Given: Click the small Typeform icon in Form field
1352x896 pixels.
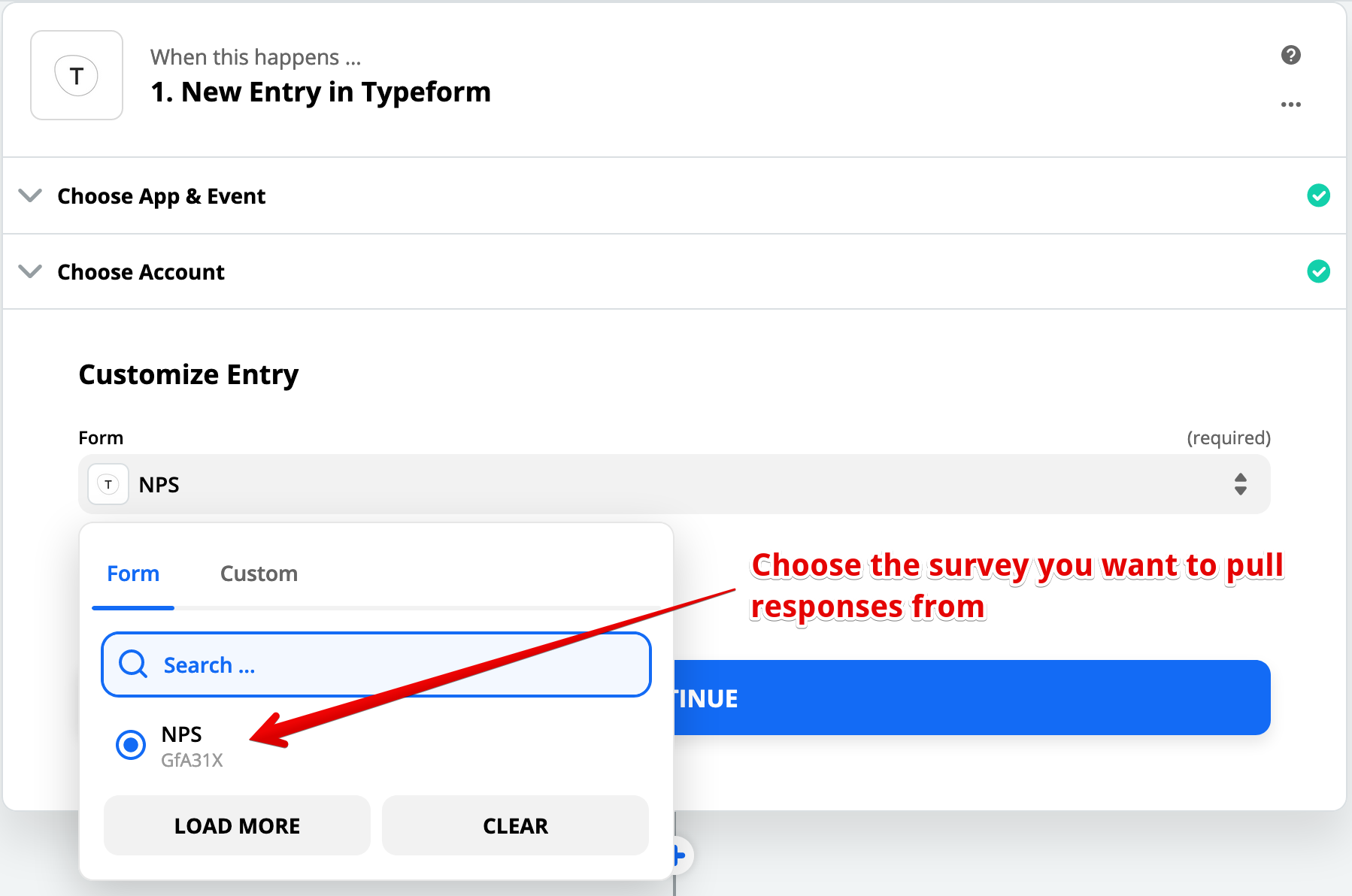Looking at the screenshot, I should click(108, 484).
